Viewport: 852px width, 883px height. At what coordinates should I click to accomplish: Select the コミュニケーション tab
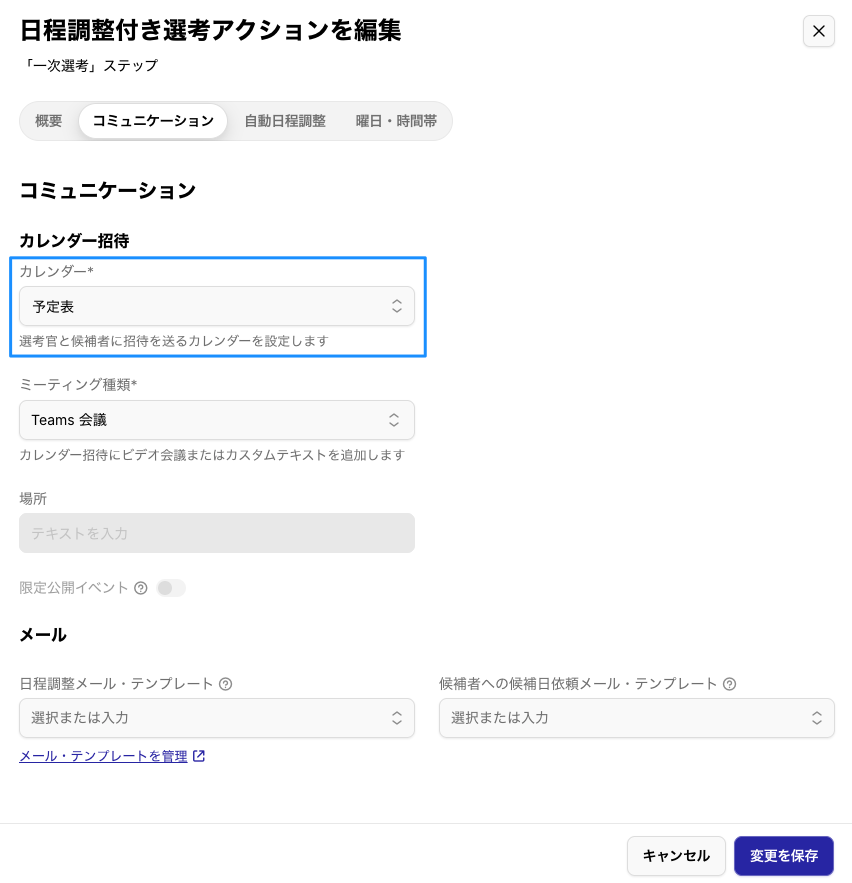pyautogui.click(x=153, y=121)
